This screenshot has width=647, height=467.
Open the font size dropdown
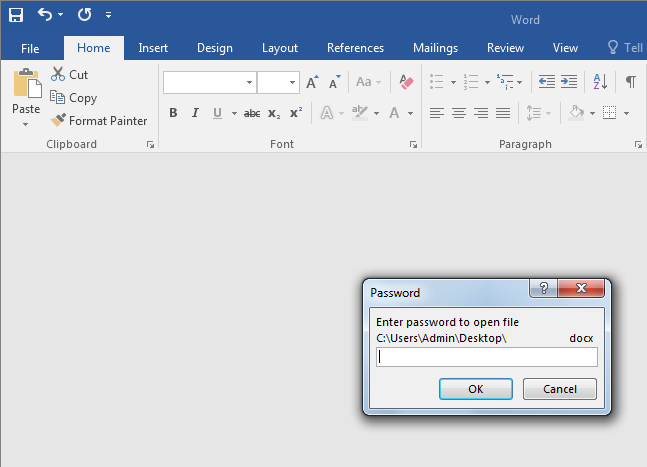coord(292,82)
